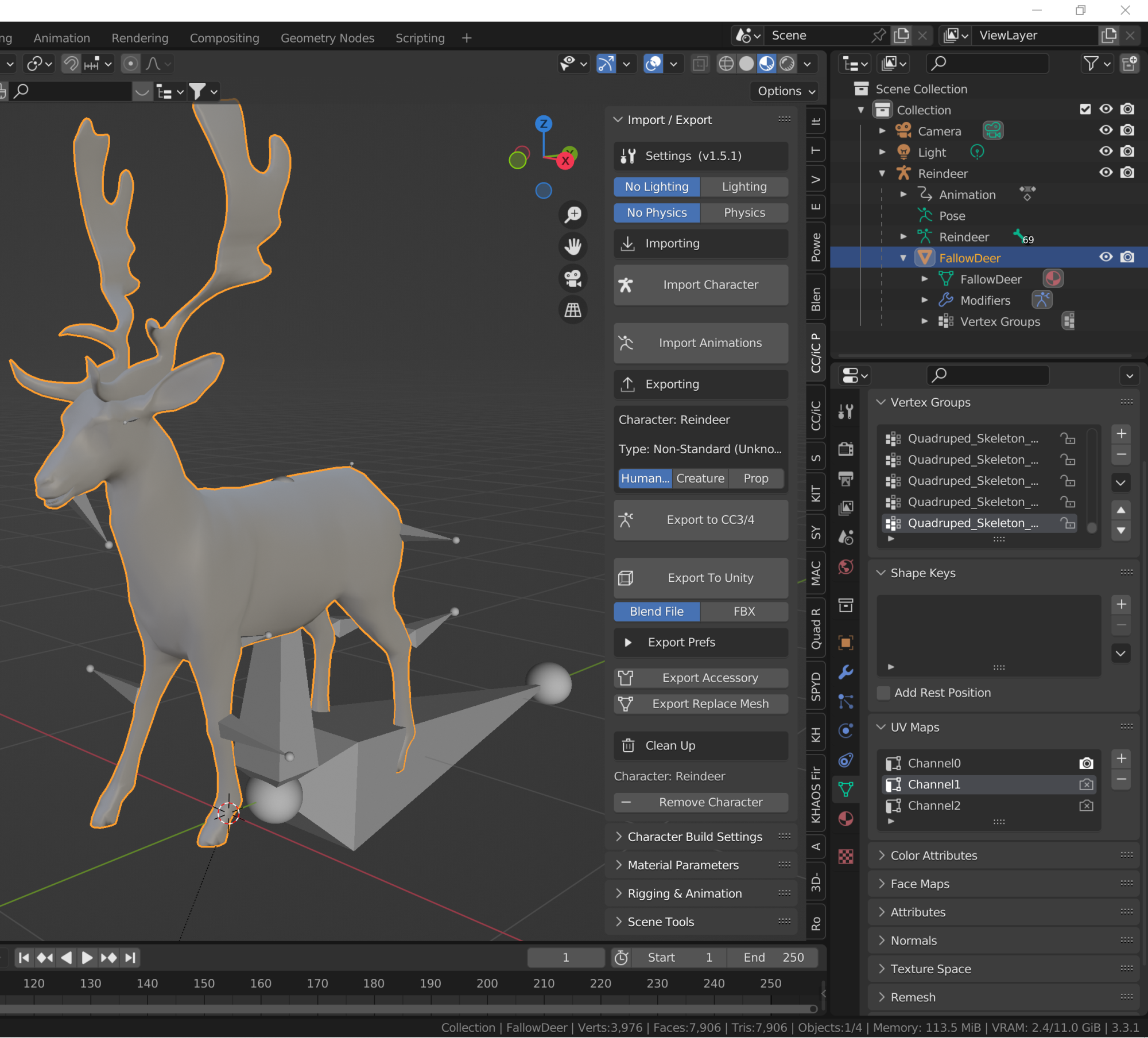
Task: Switch to the Rendering workspace tab
Action: coord(140,38)
